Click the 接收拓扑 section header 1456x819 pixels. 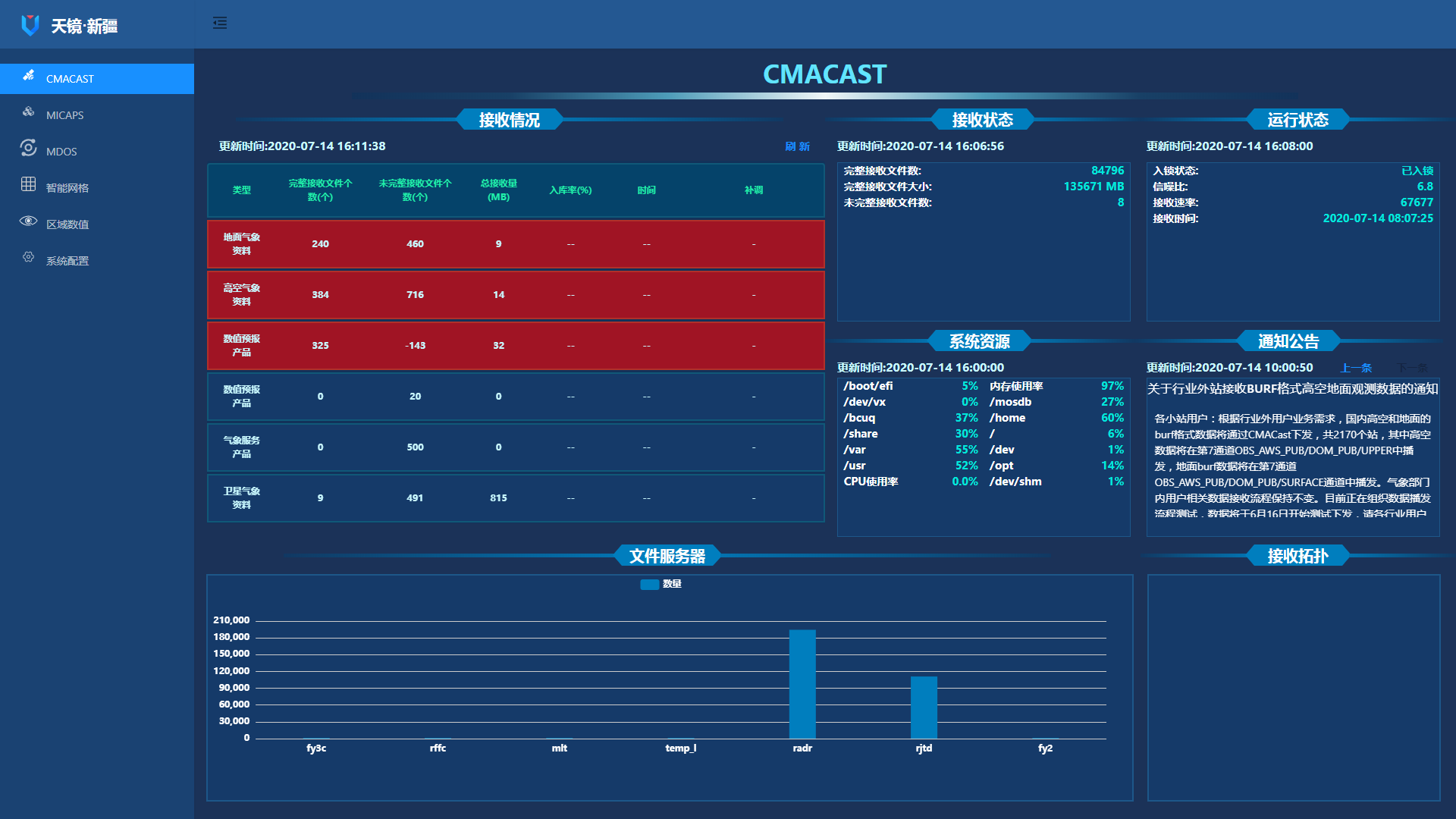coord(1298,556)
